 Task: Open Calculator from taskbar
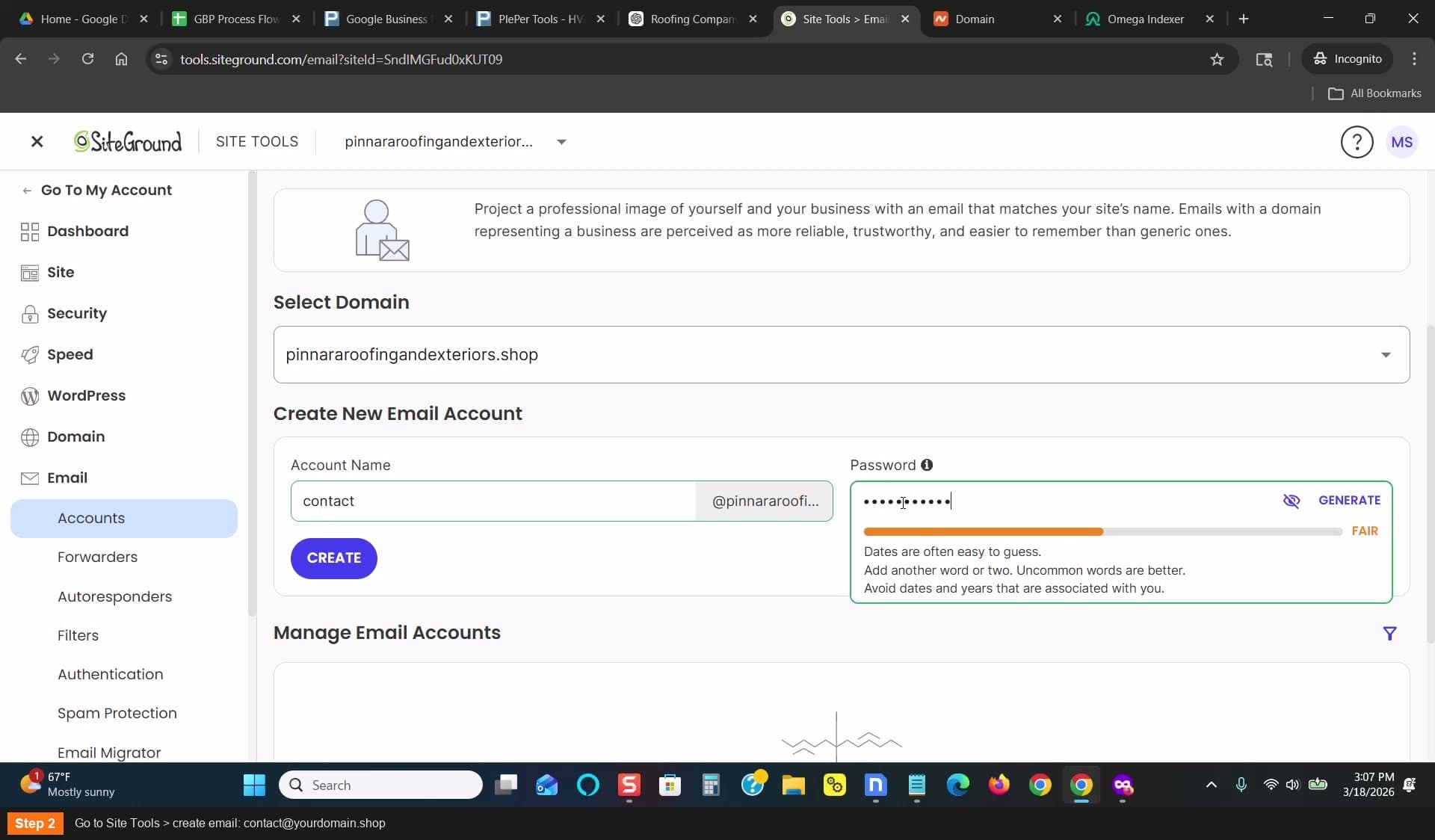711,785
